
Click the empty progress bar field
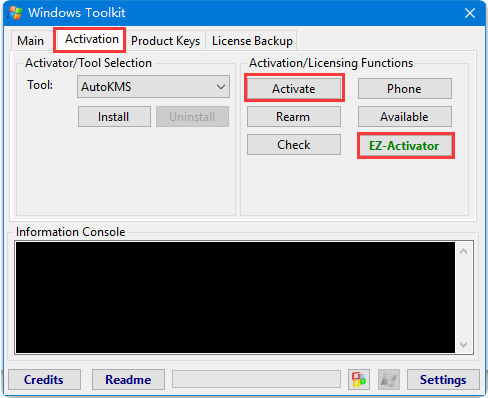coord(256,379)
